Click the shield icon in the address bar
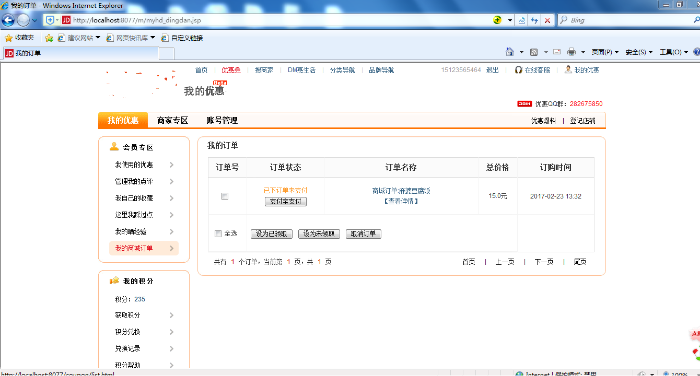700x376 pixels. tap(50, 20)
